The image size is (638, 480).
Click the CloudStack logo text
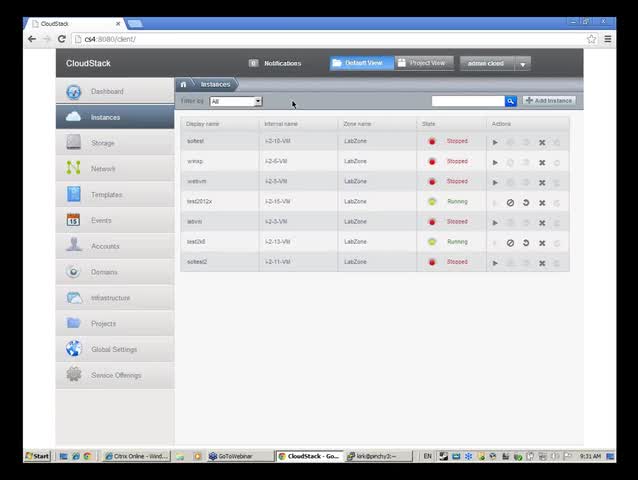(x=88, y=63)
